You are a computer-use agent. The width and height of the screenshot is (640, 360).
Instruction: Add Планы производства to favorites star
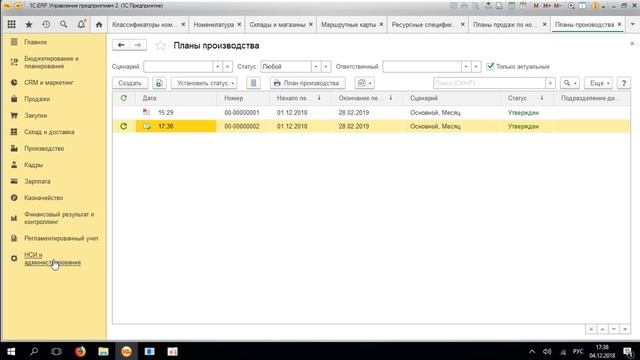pos(160,45)
